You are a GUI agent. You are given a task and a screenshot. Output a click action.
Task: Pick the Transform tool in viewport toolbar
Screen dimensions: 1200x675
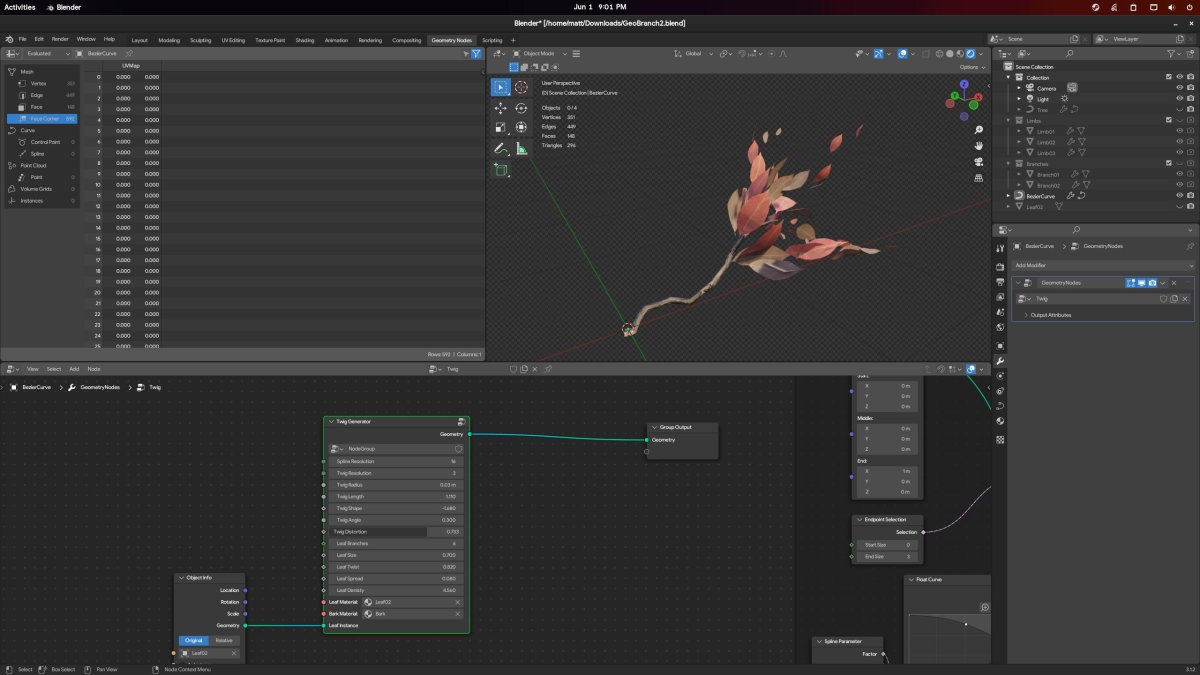click(521, 128)
